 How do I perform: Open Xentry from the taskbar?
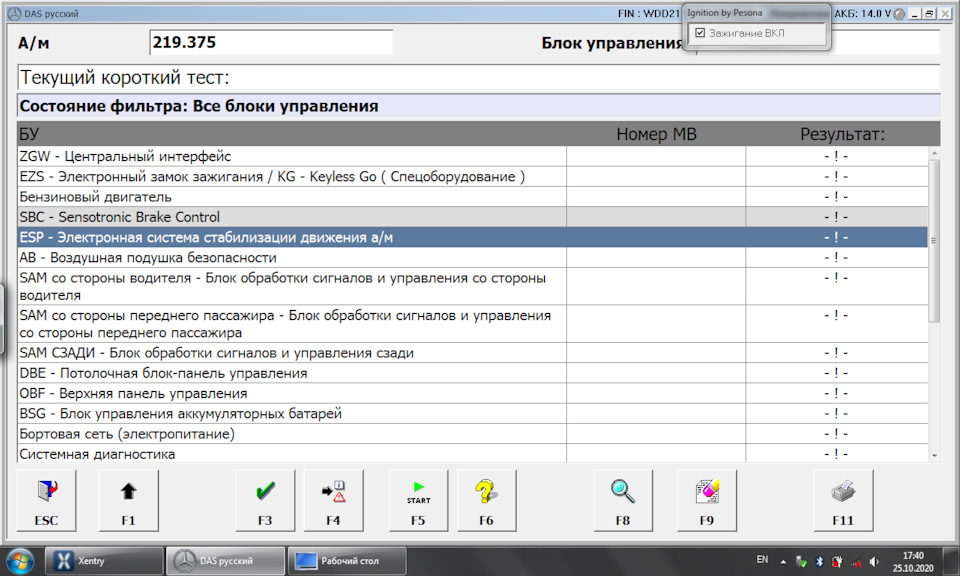point(103,561)
